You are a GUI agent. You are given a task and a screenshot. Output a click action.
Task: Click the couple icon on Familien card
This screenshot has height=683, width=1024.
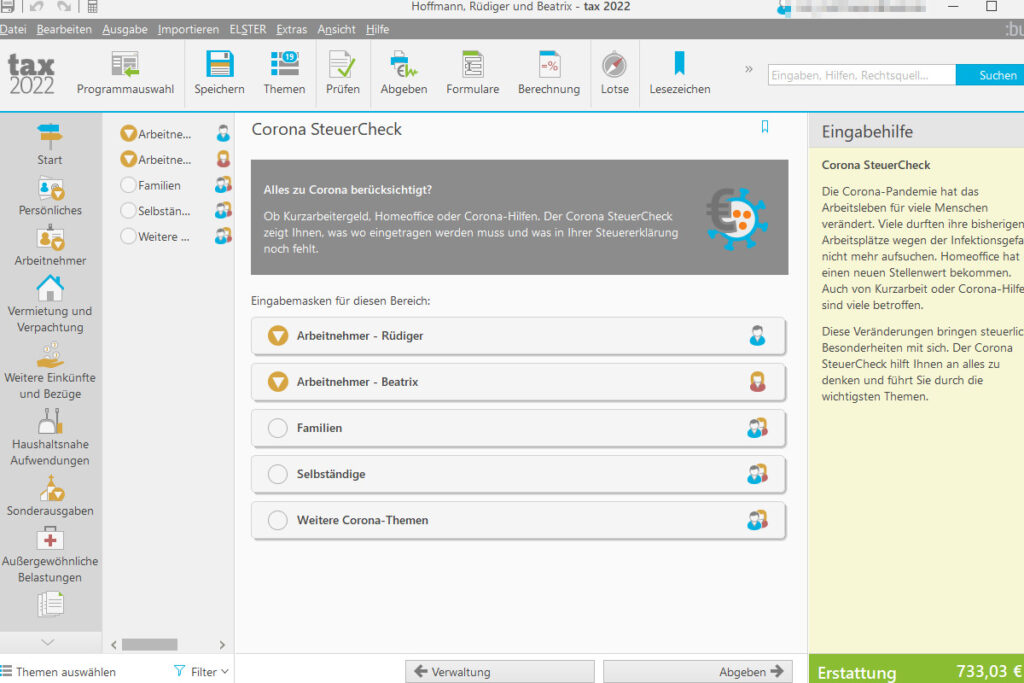pos(758,428)
